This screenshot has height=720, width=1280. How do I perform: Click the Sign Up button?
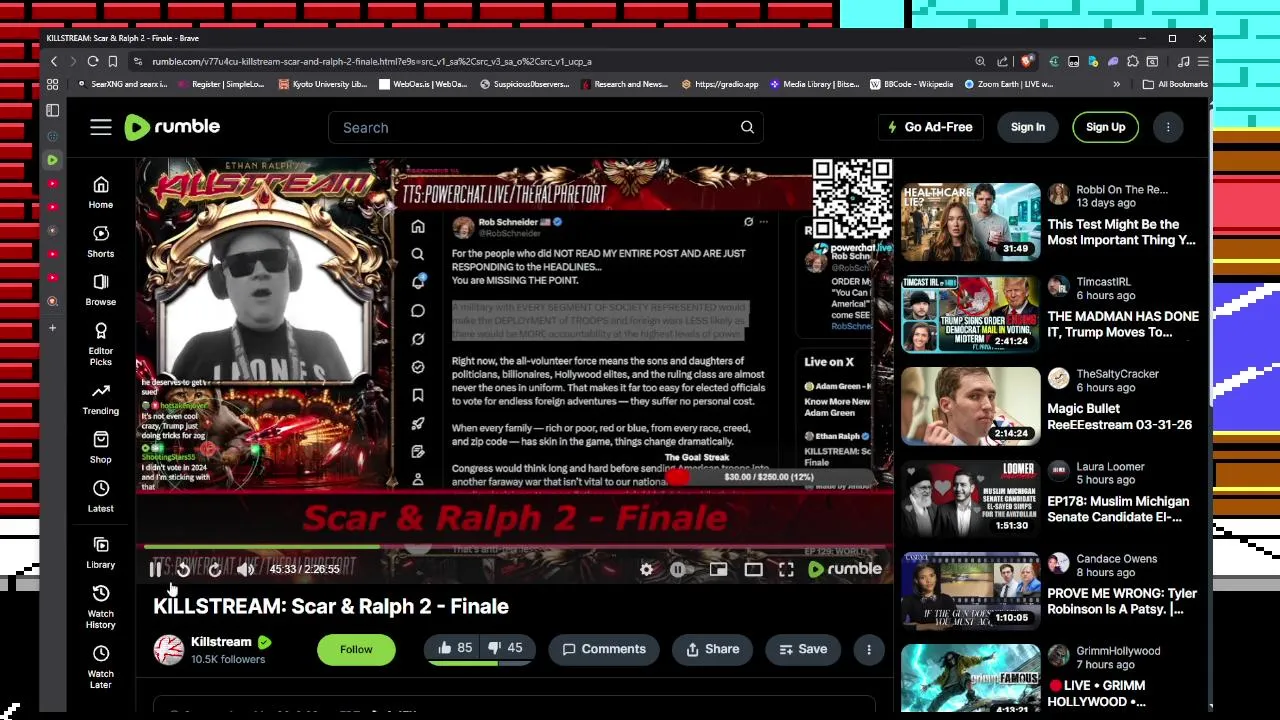(1105, 127)
